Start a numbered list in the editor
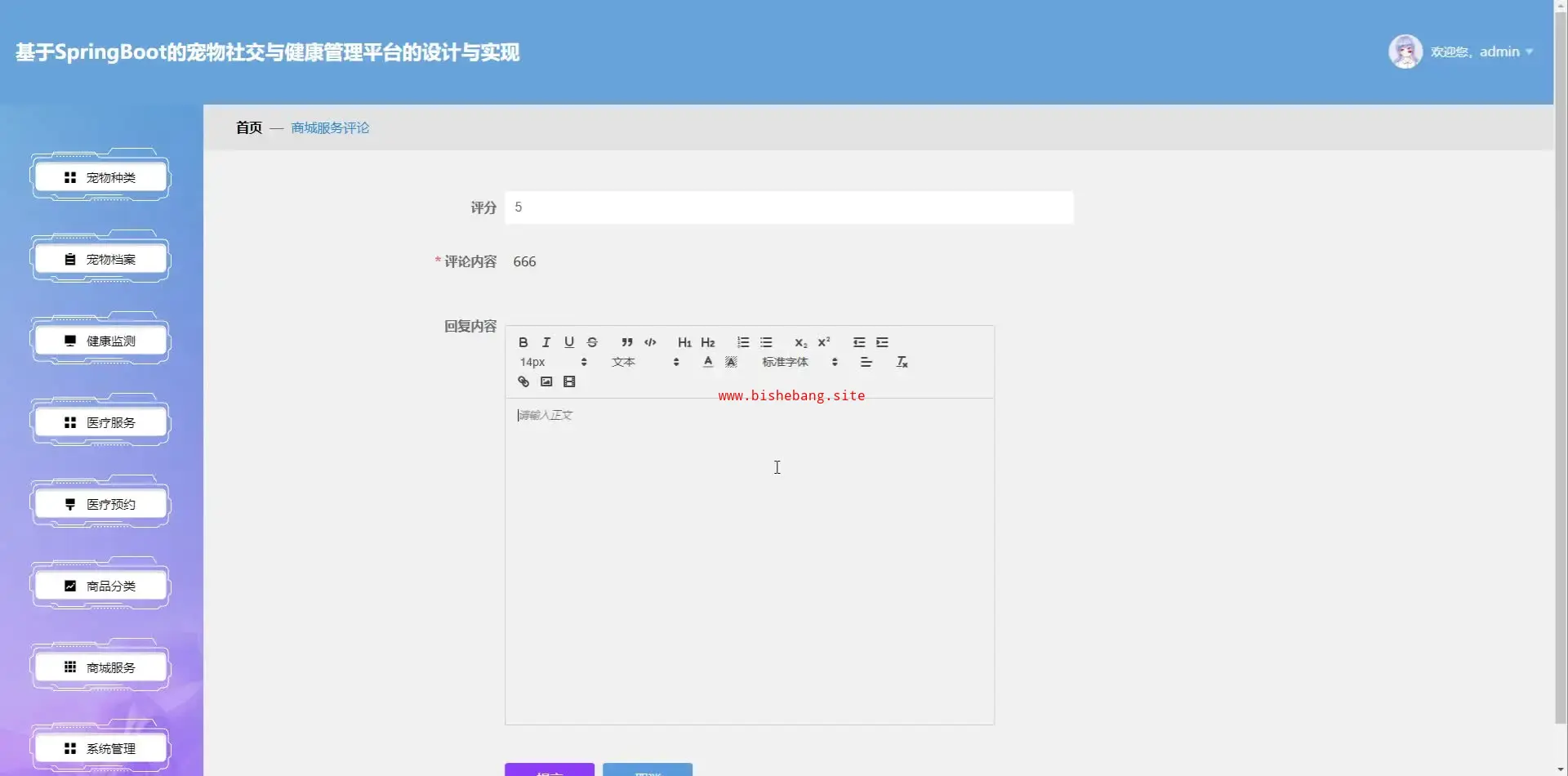 click(743, 342)
